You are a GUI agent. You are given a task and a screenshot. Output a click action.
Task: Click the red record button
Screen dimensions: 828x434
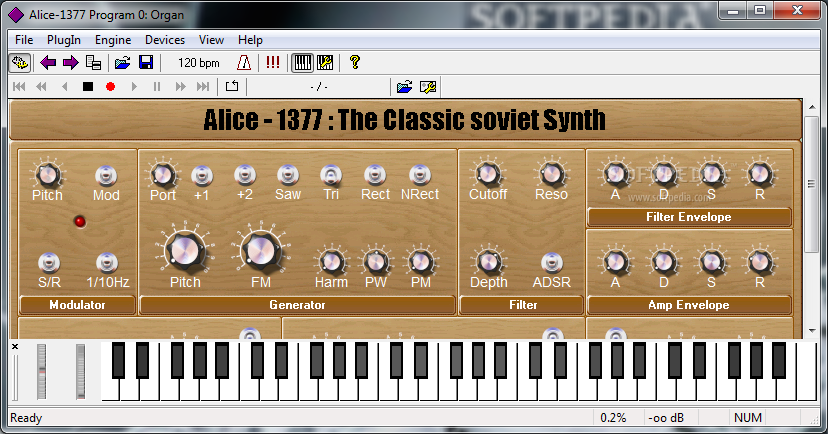110,87
